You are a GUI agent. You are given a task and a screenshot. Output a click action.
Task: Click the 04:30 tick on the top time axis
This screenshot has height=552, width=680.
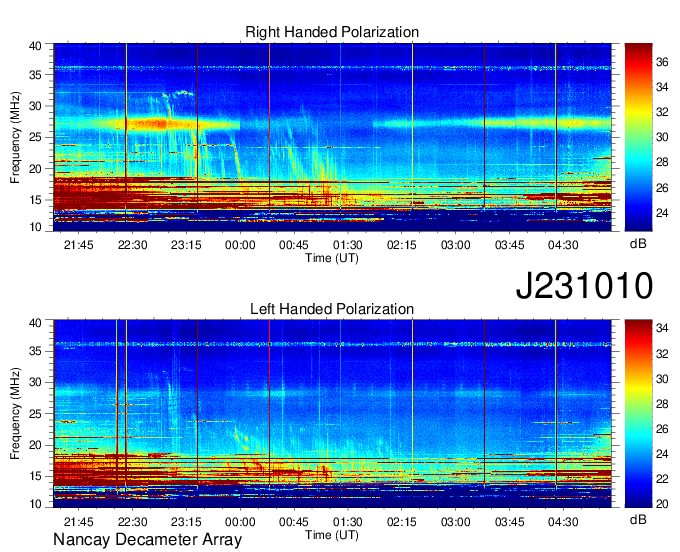[x=563, y=245]
